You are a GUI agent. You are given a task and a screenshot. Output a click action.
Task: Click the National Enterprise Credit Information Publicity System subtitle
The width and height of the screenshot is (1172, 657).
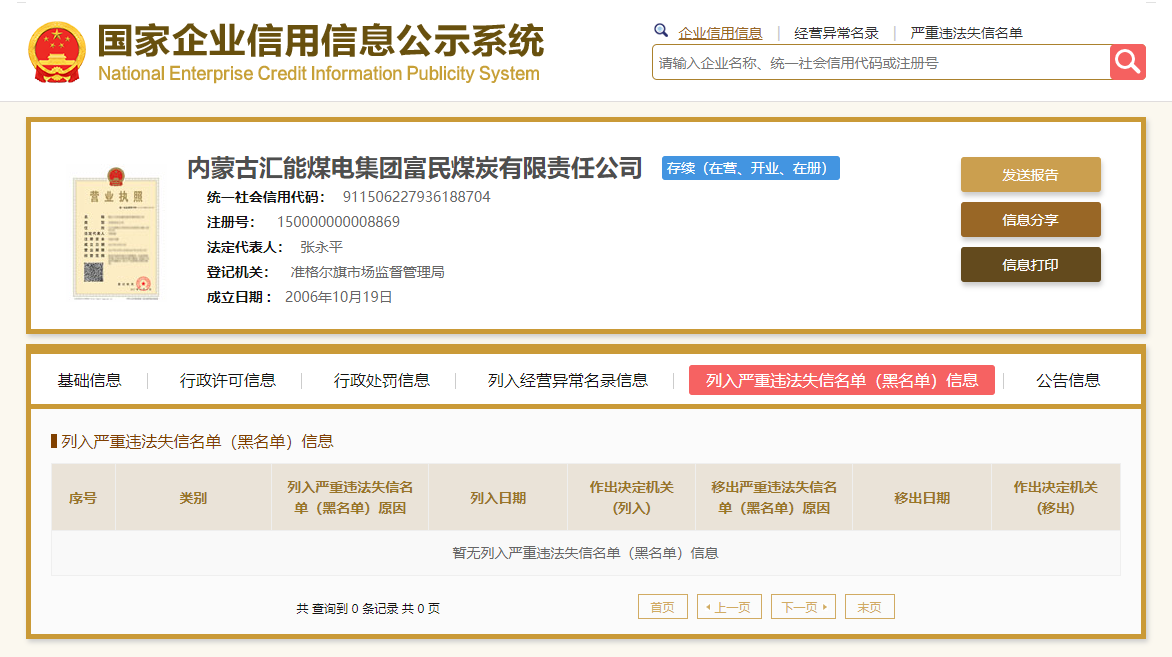(x=318, y=74)
